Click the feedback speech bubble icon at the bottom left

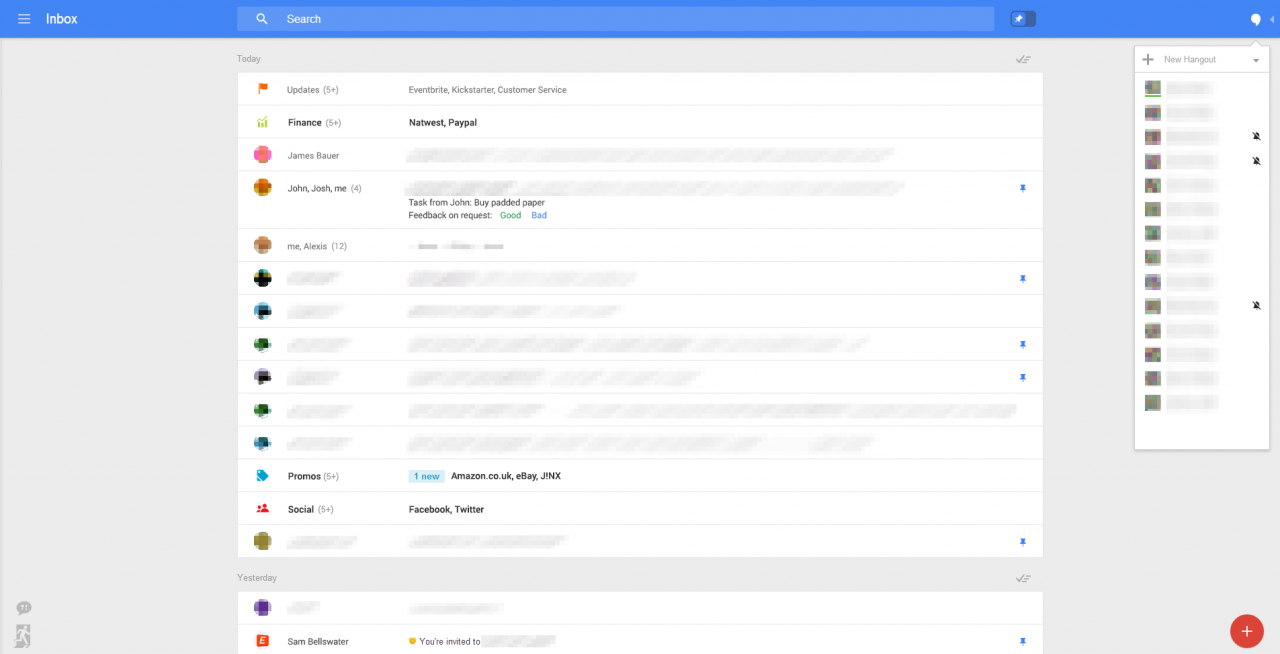coord(24,608)
